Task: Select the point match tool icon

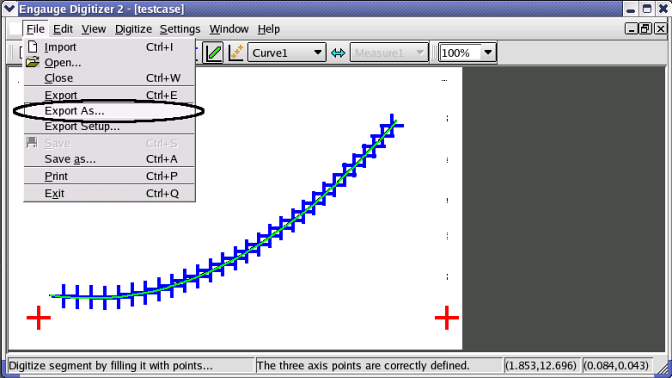Action: [236, 53]
